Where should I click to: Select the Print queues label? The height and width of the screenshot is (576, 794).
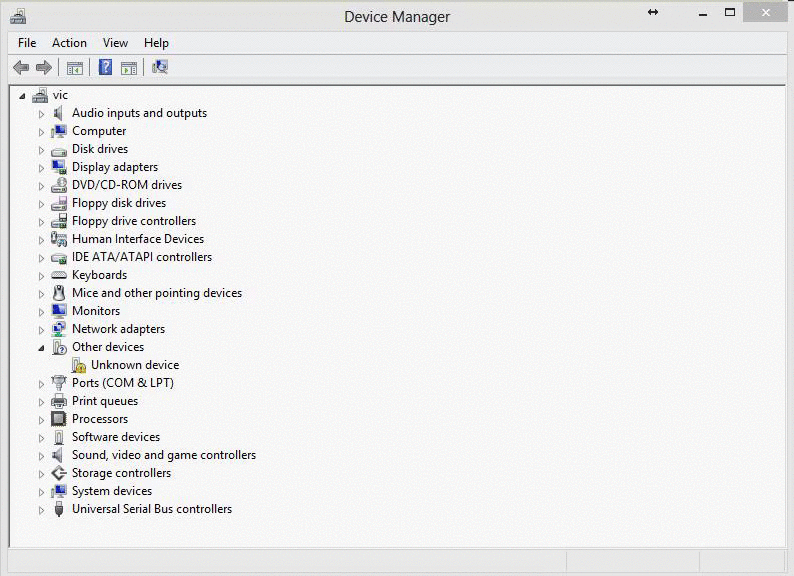(x=105, y=401)
